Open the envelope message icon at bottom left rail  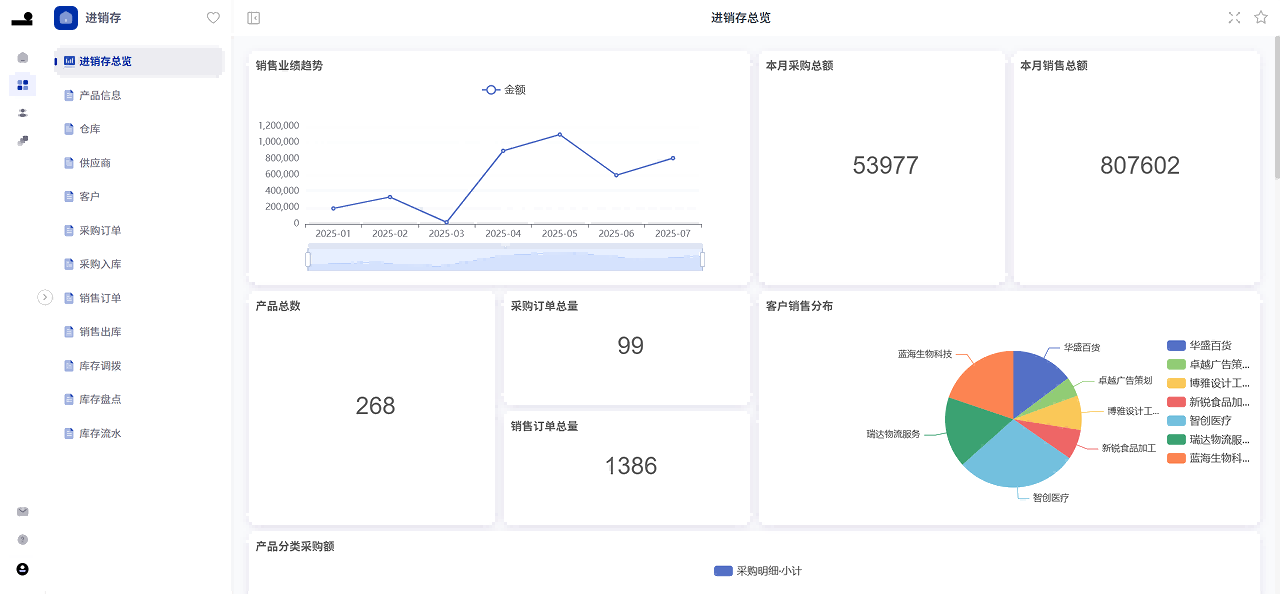click(x=22, y=511)
